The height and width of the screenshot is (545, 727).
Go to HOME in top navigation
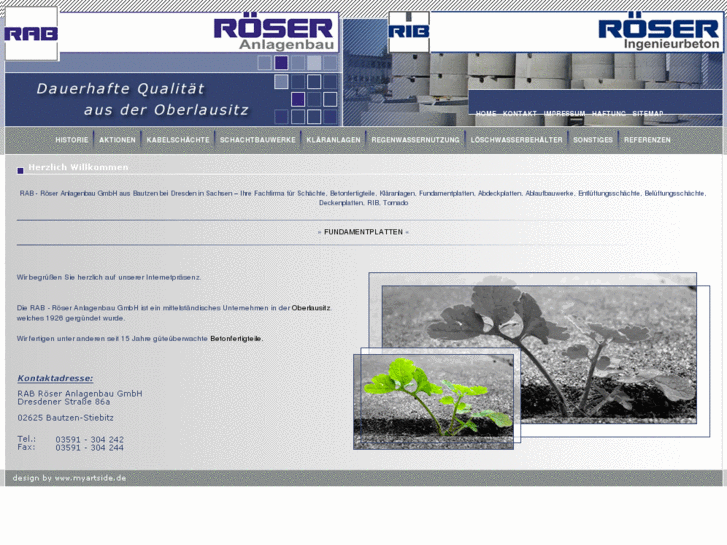pos(485,114)
